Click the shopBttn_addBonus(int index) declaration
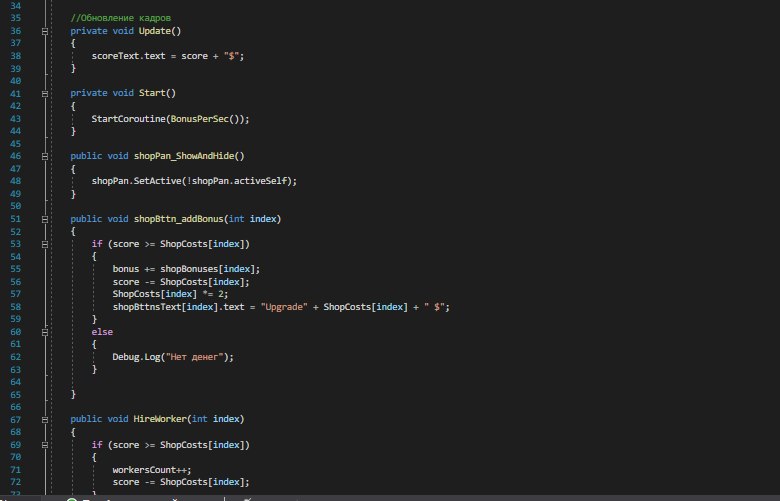Image resolution: width=780 pixels, height=501 pixels. (x=176, y=219)
